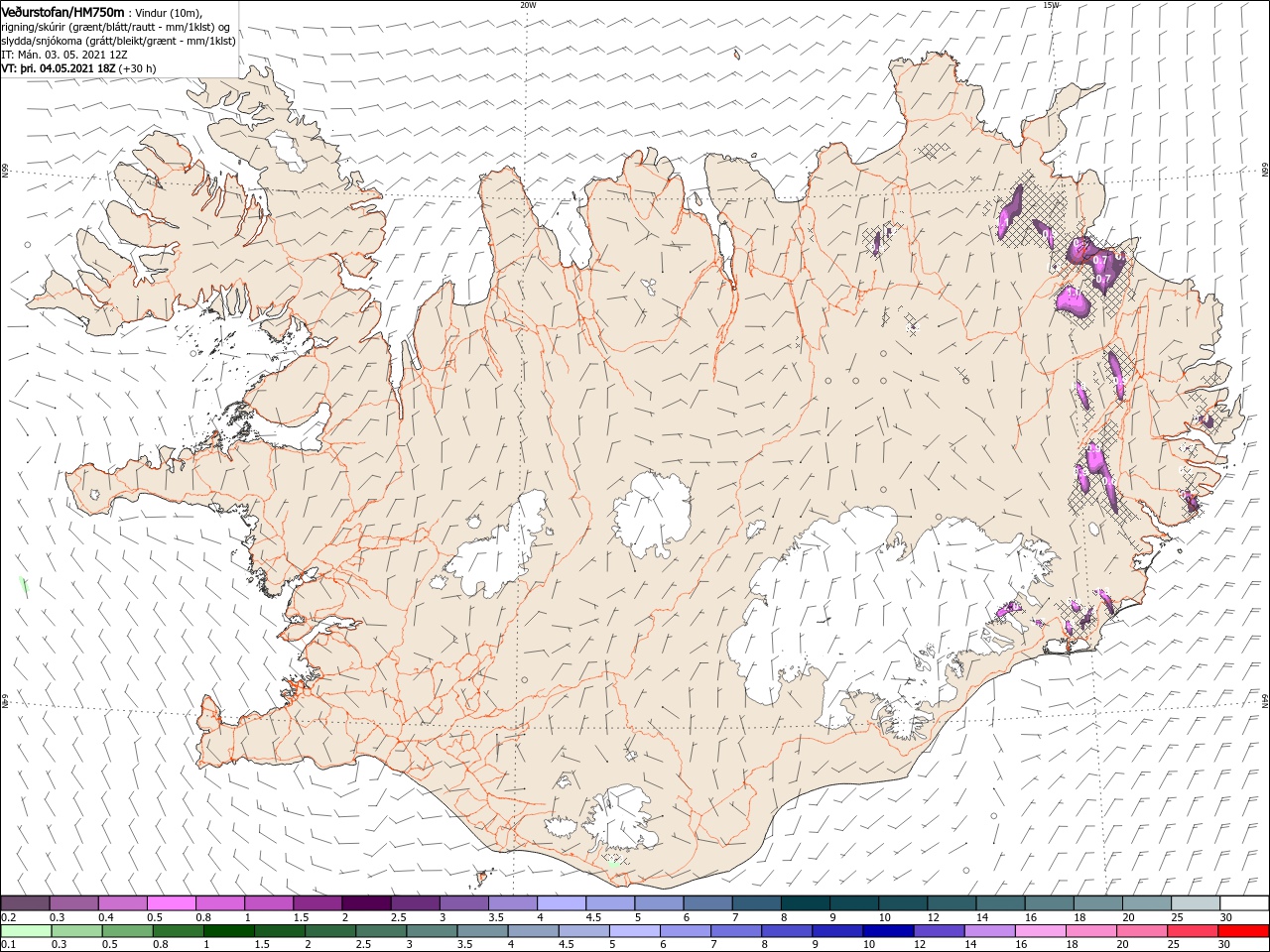Screen dimensions: 1270x952
Task: Click the dark purple snow patch in northeast
Action: [x=1096, y=263]
